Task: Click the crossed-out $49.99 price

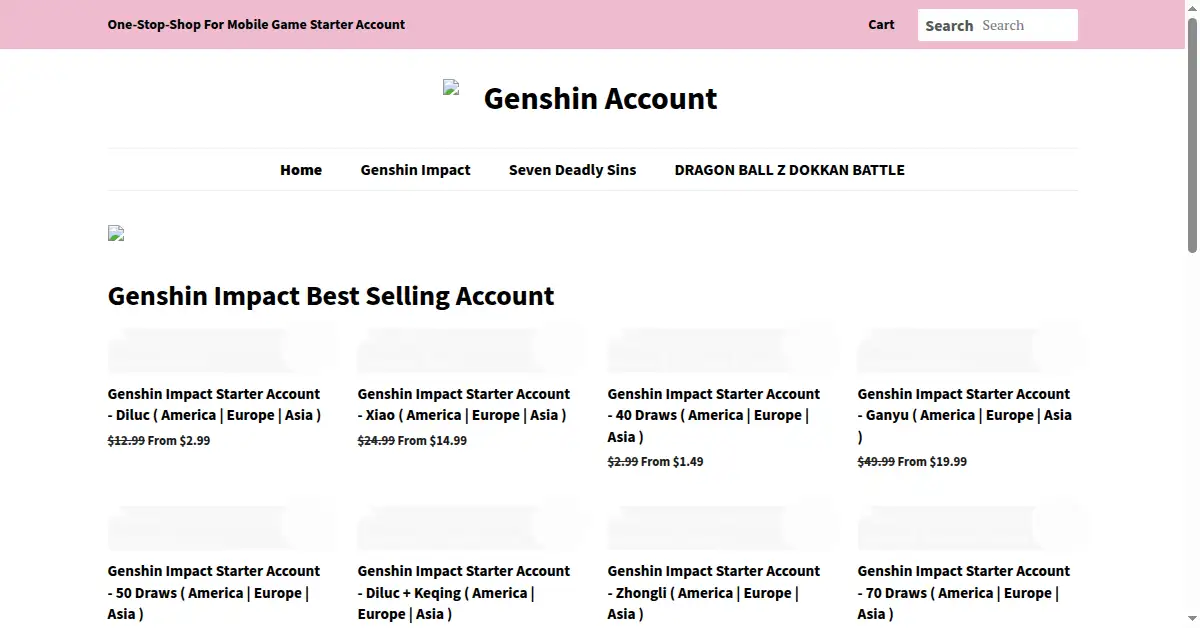Action: pyautogui.click(x=876, y=461)
